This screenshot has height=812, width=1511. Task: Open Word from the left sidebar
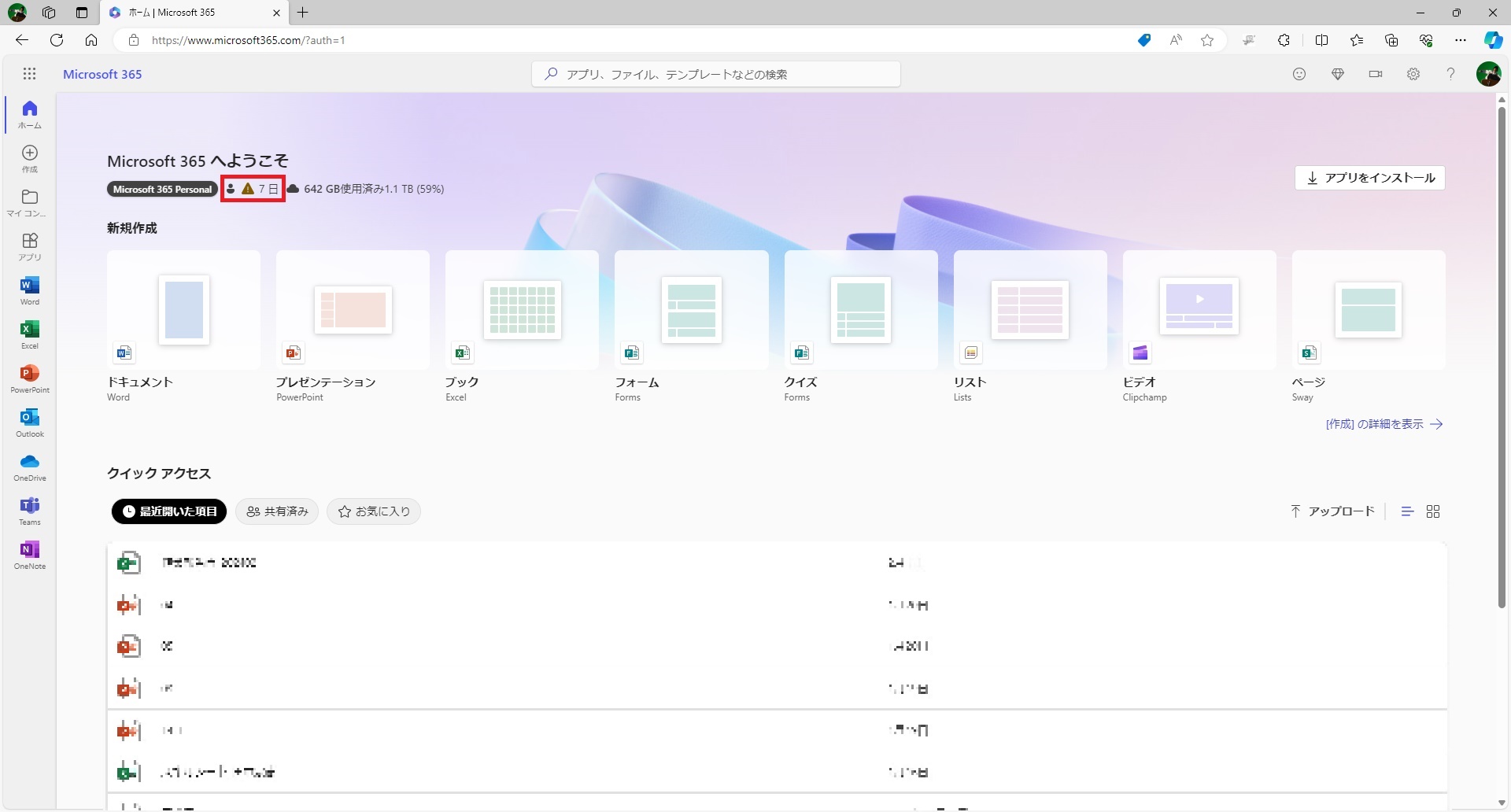pos(30,290)
